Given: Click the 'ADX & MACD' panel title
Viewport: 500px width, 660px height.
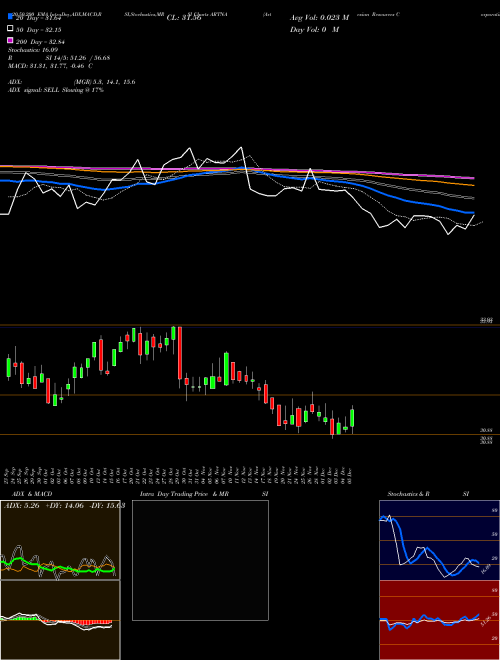Looking at the screenshot, I should (x=32, y=494).
